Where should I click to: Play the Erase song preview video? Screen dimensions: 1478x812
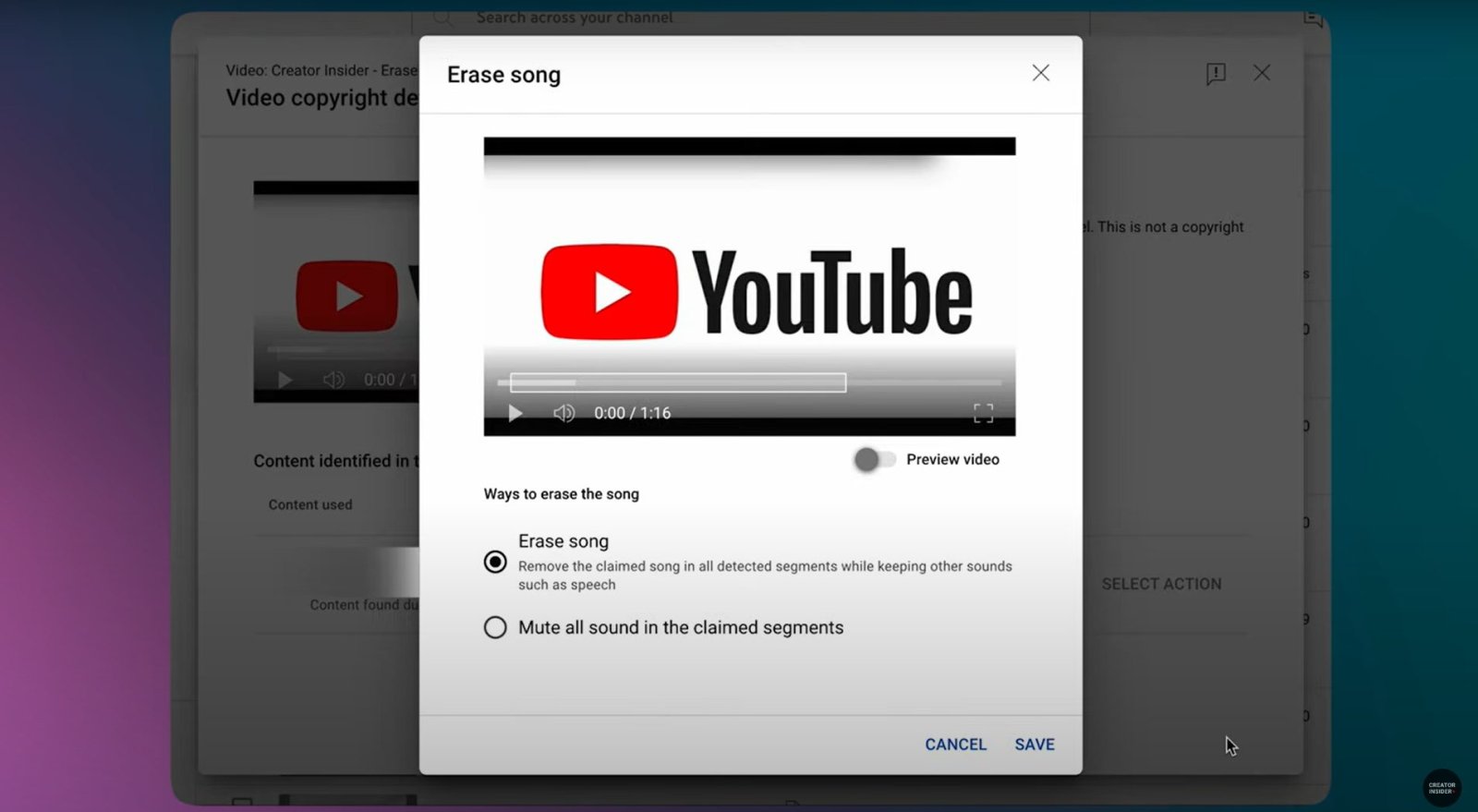pos(515,413)
